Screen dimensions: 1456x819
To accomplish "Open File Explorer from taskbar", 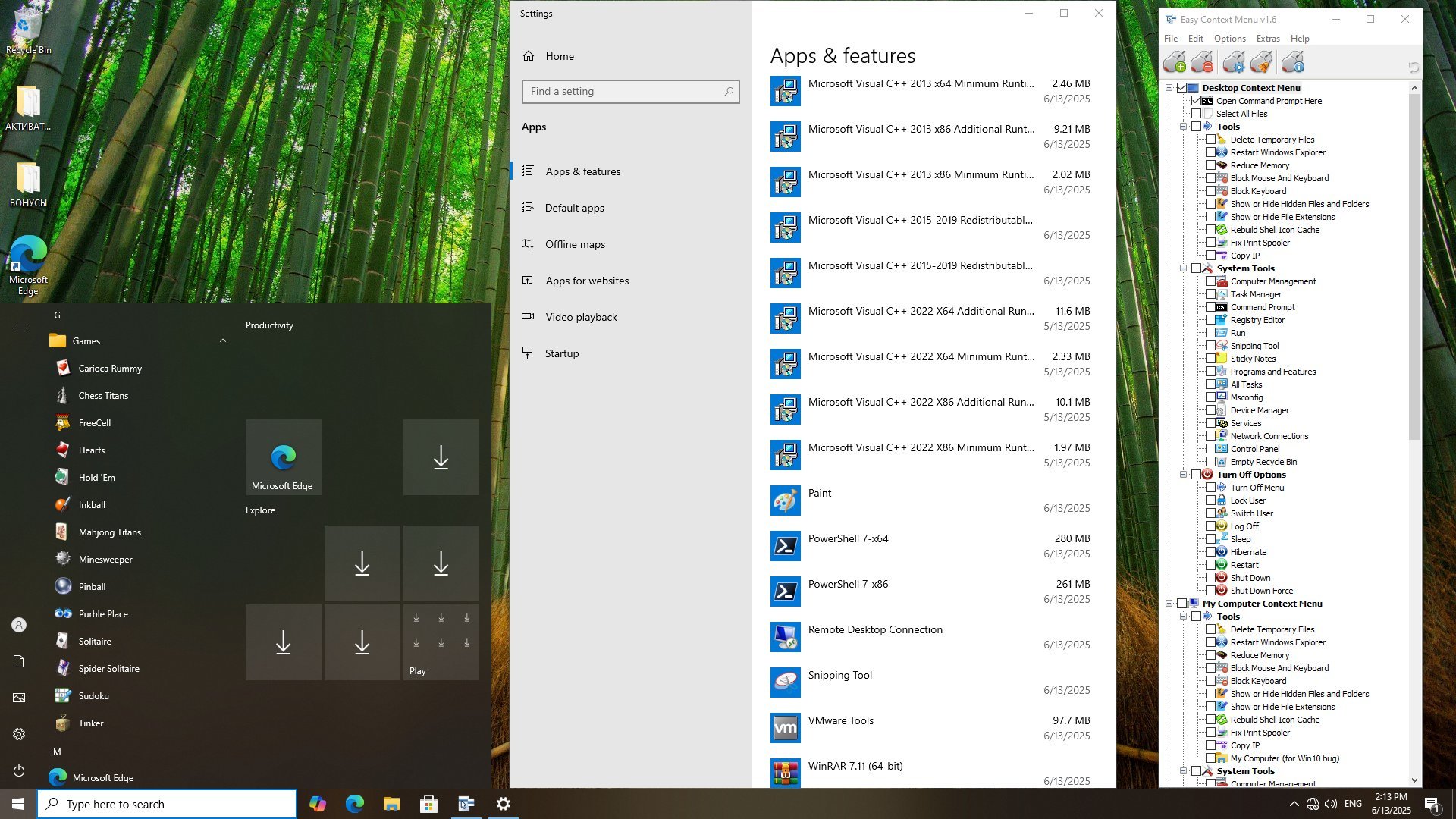I will pos(391,804).
